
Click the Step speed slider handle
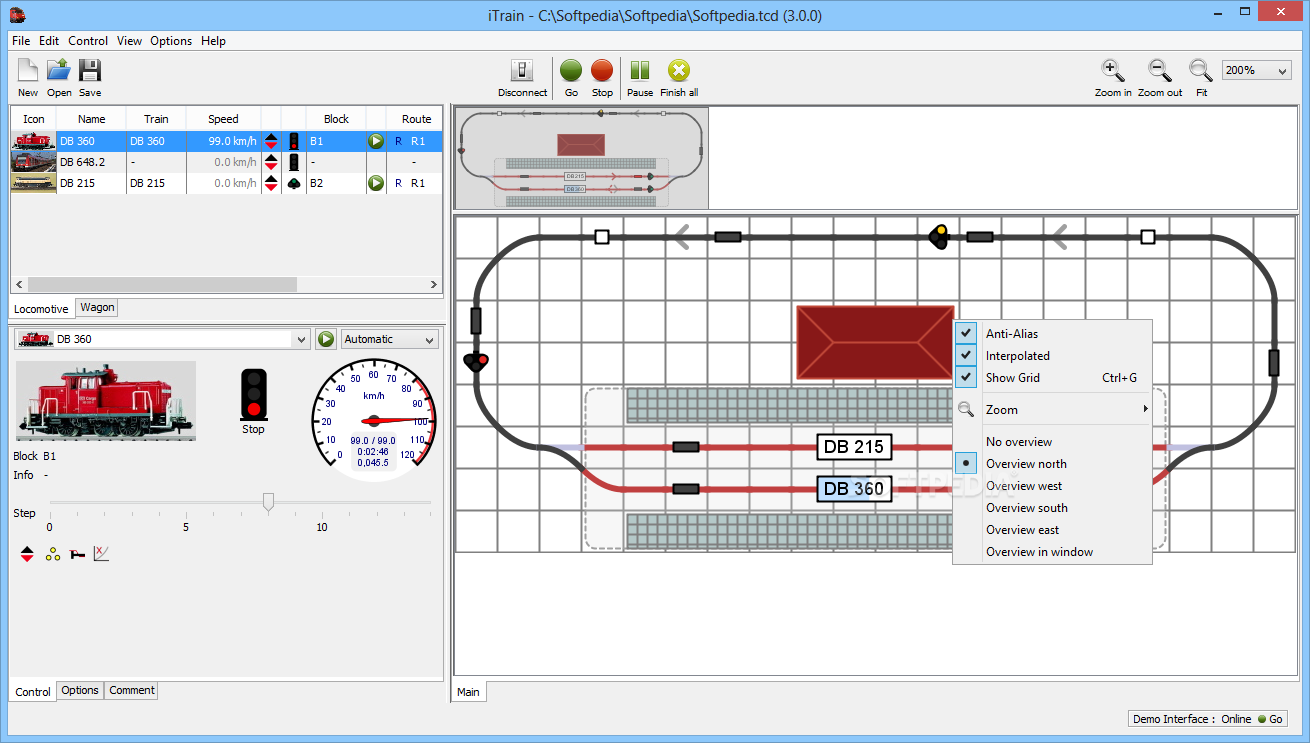[x=268, y=502]
